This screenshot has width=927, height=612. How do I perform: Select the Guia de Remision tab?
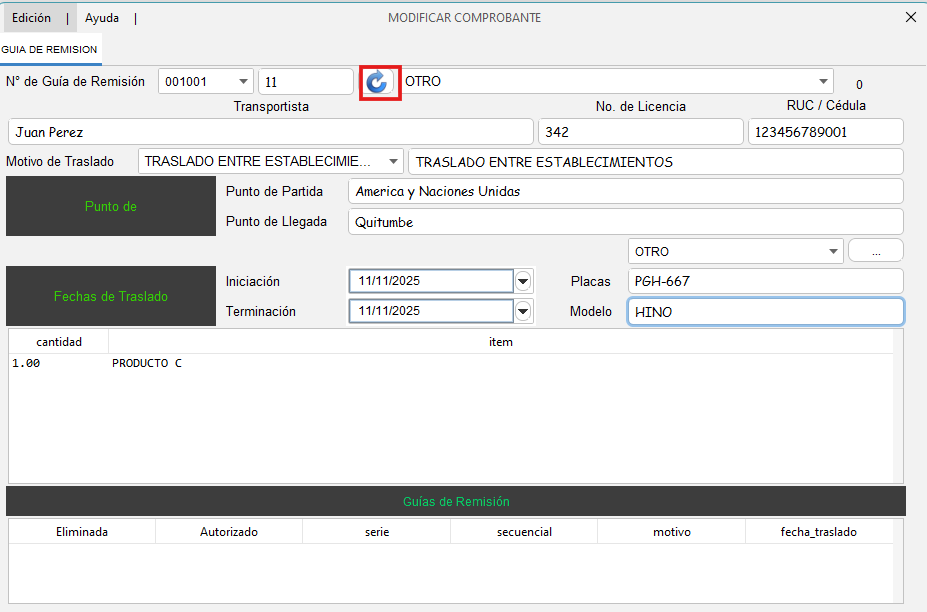pos(50,49)
